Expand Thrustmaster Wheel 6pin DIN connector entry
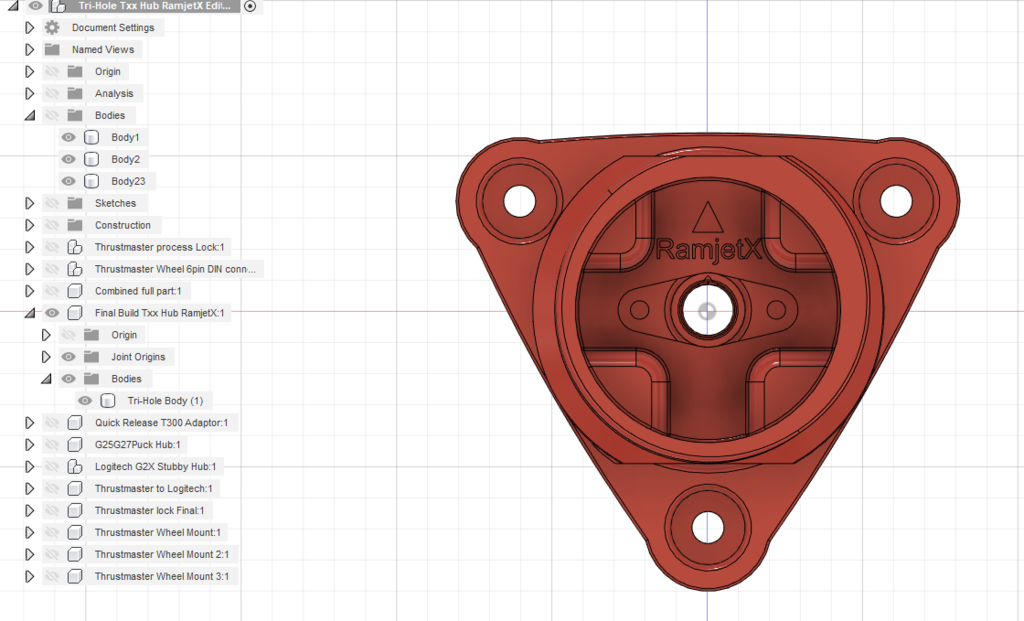 [27, 268]
